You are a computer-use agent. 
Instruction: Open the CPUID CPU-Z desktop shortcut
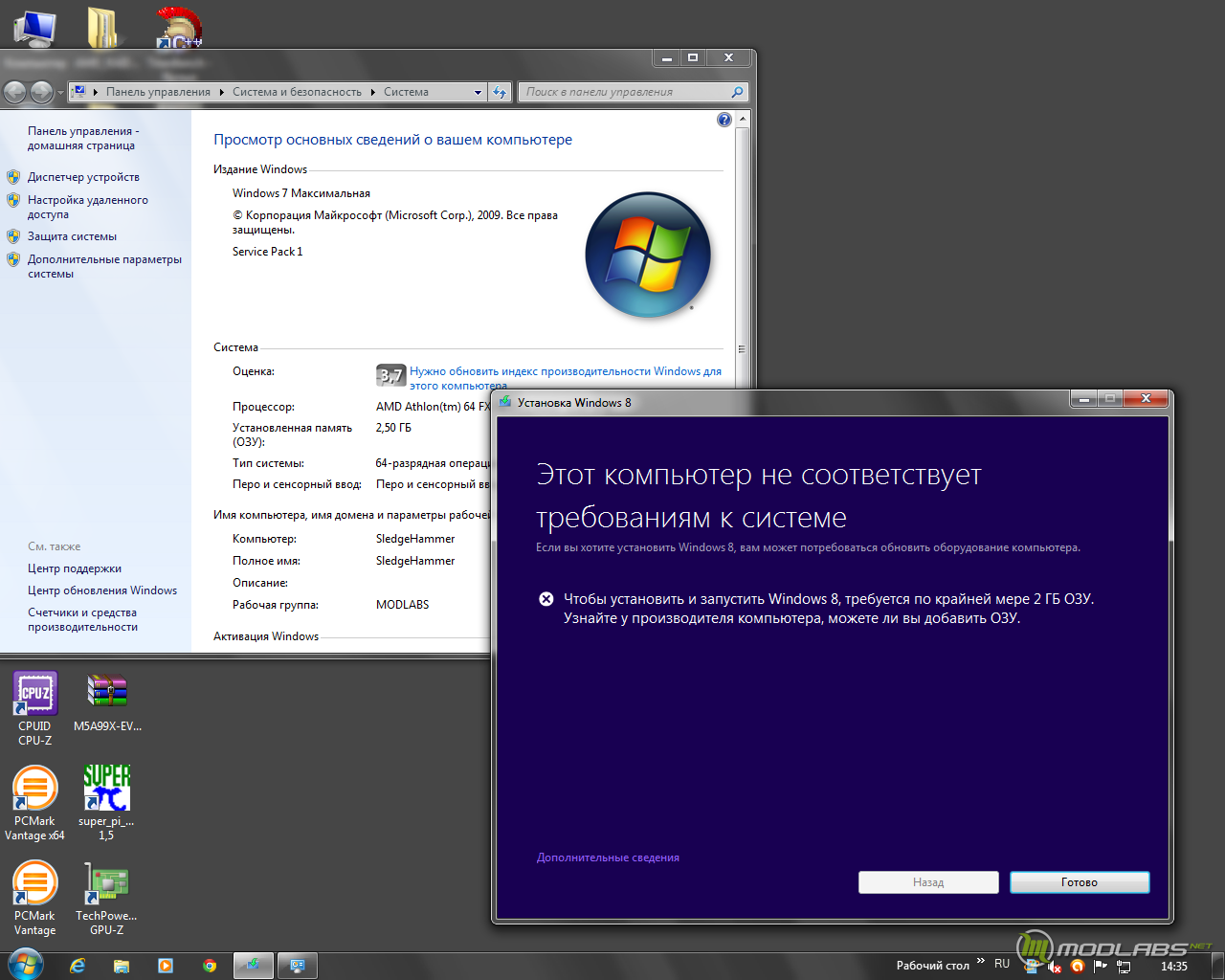pyautogui.click(x=34, y=708)
